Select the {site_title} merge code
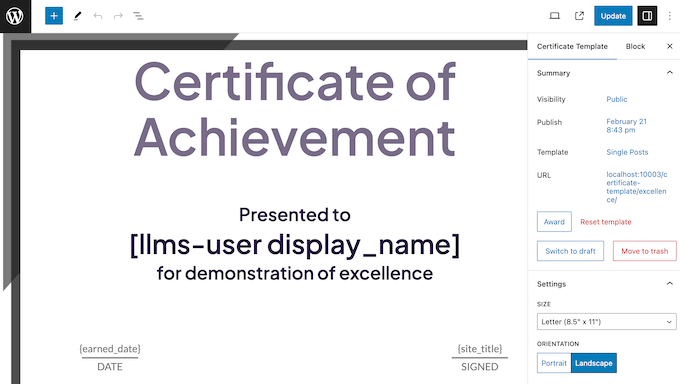 (x=480, y=349)
